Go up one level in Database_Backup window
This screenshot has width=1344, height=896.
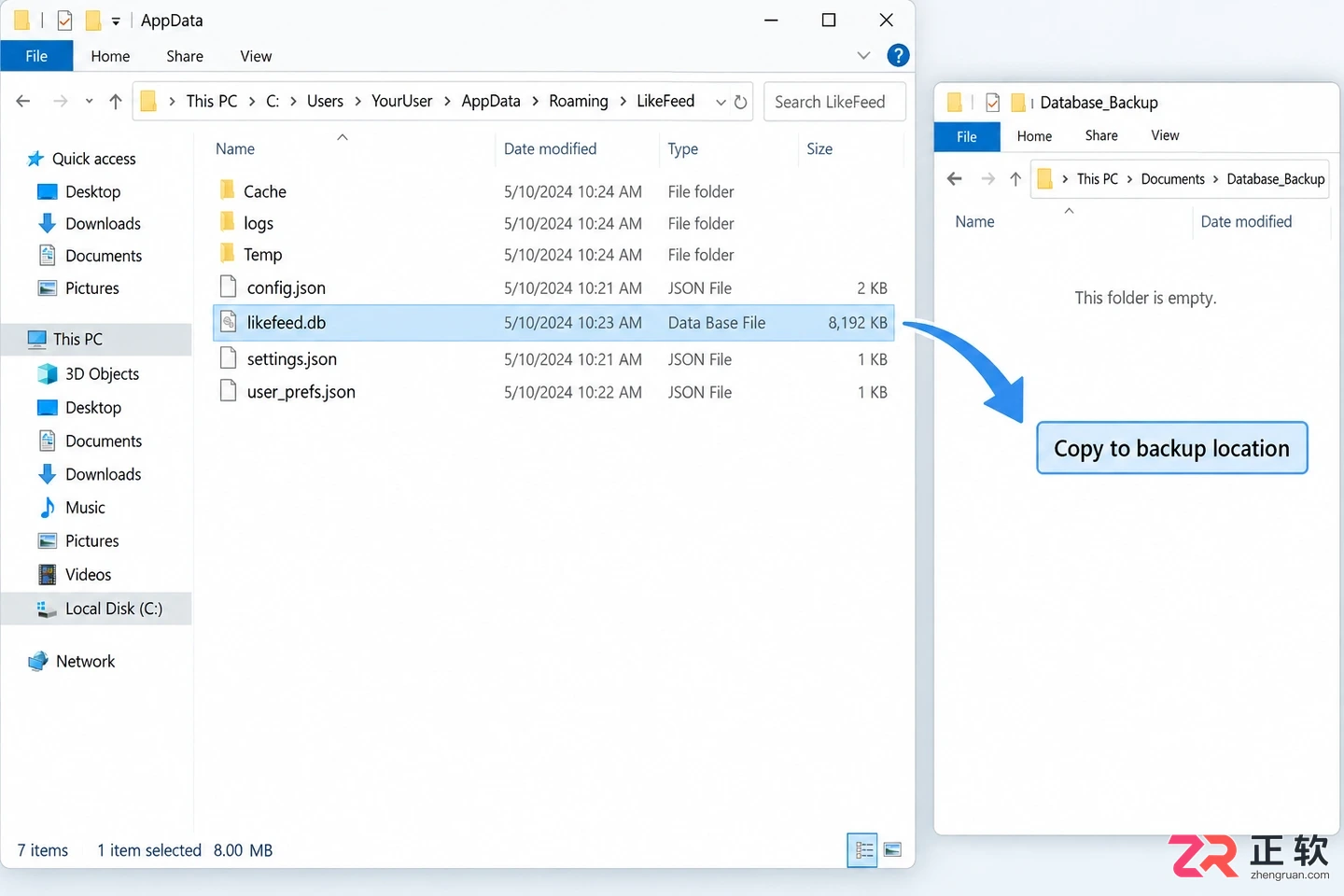(1015, 179)
